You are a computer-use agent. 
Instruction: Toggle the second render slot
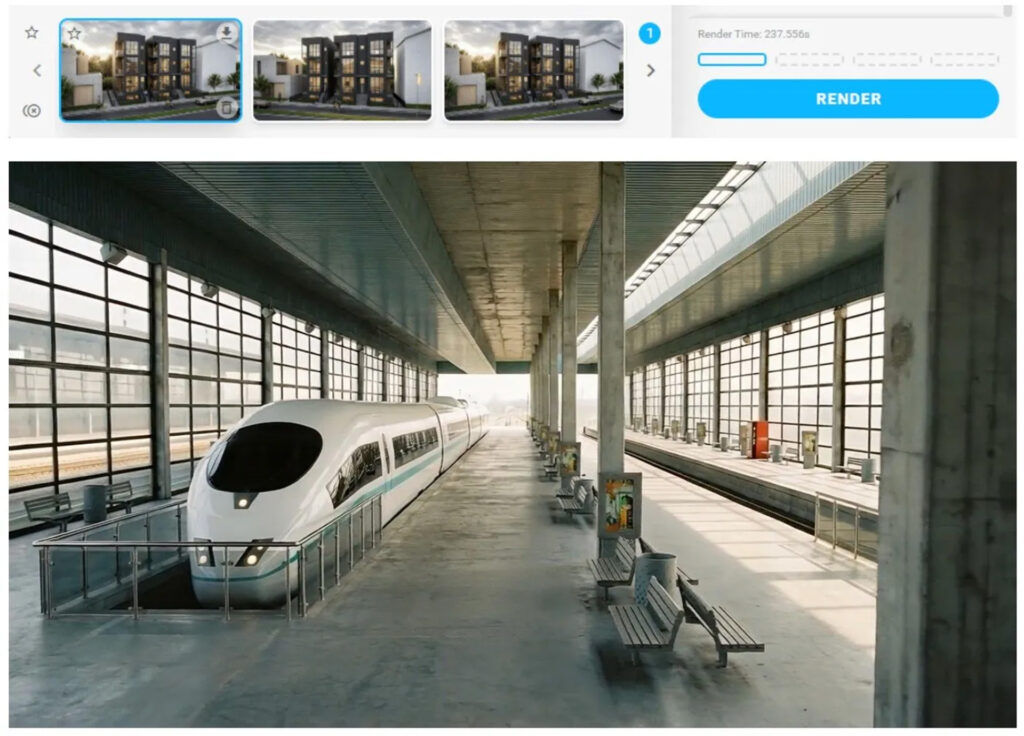pyautogui.click(x=810, y=58)
